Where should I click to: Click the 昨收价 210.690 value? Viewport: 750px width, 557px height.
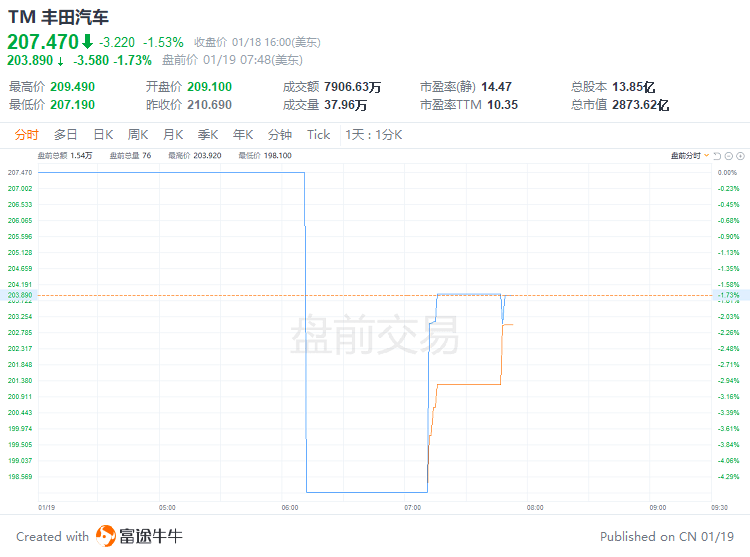click(x=210, y=105)
